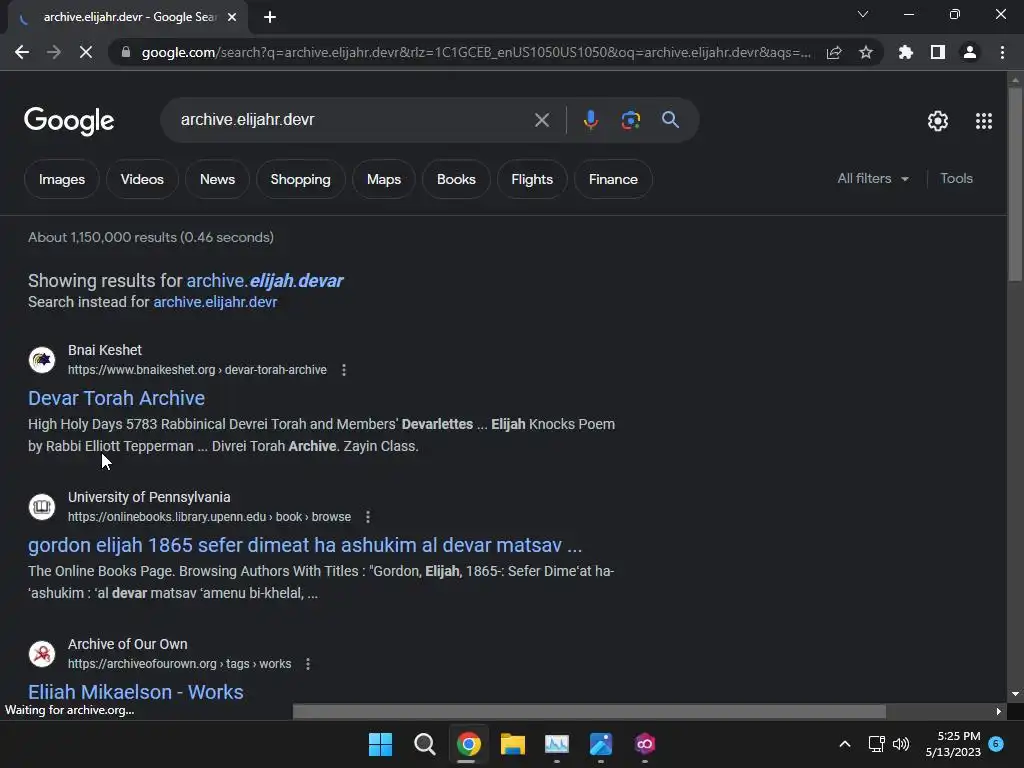Open Google apps grid
This screenshot has height=768, width=1024.
tap(984, 121)
